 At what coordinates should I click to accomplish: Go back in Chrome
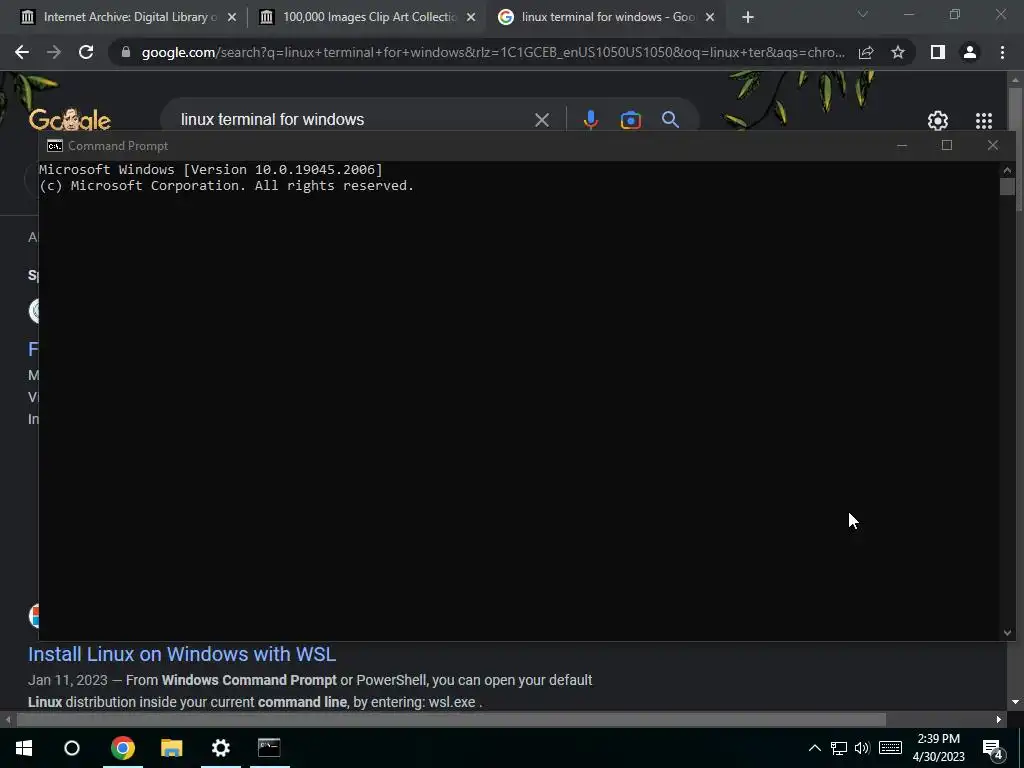(x=22, y=52)
